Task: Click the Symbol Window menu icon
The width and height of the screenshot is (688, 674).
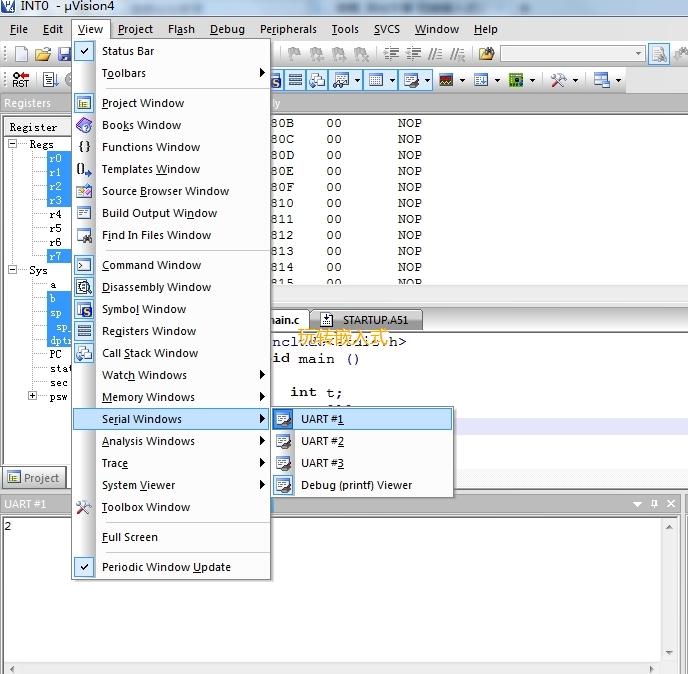Action: pyautogui.click(x=84, y=309)
